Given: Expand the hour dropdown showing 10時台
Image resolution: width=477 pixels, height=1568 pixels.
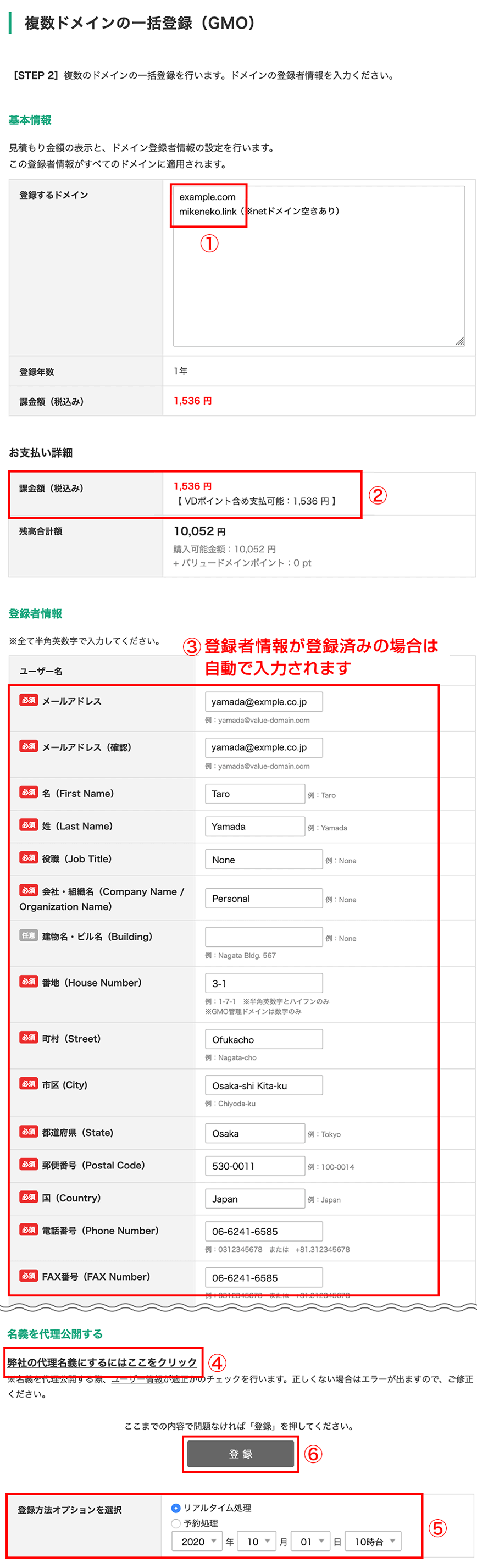Looking at the screenshot, I should [374, 1542].
